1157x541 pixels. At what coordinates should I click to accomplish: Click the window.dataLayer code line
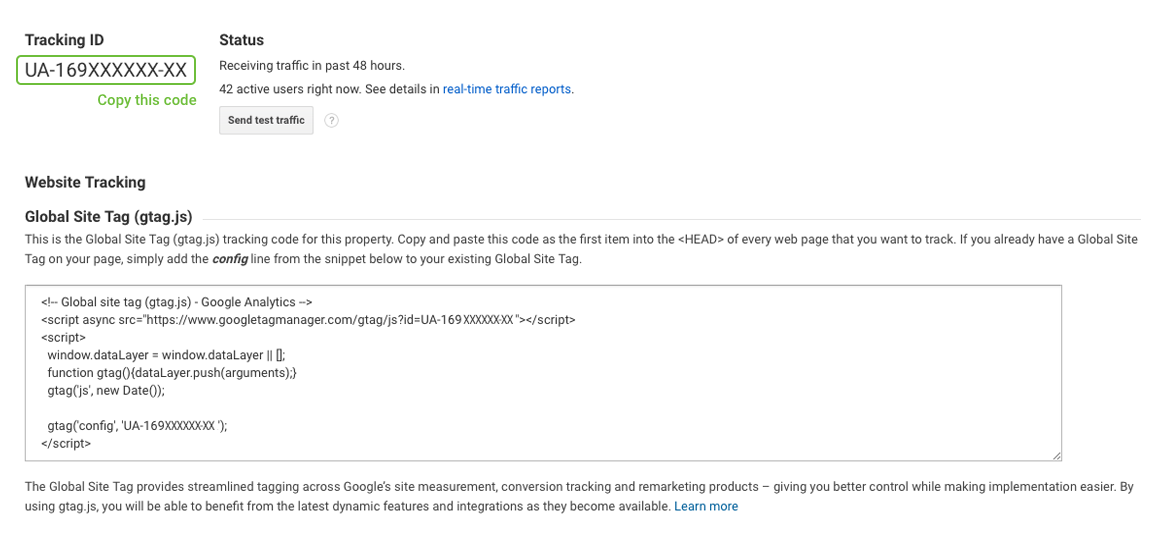tap(167, 355)
